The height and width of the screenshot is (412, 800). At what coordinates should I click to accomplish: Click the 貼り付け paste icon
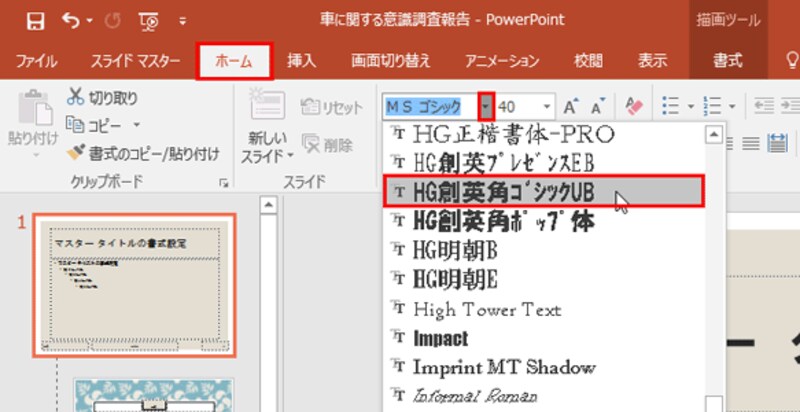coord(35,109)
